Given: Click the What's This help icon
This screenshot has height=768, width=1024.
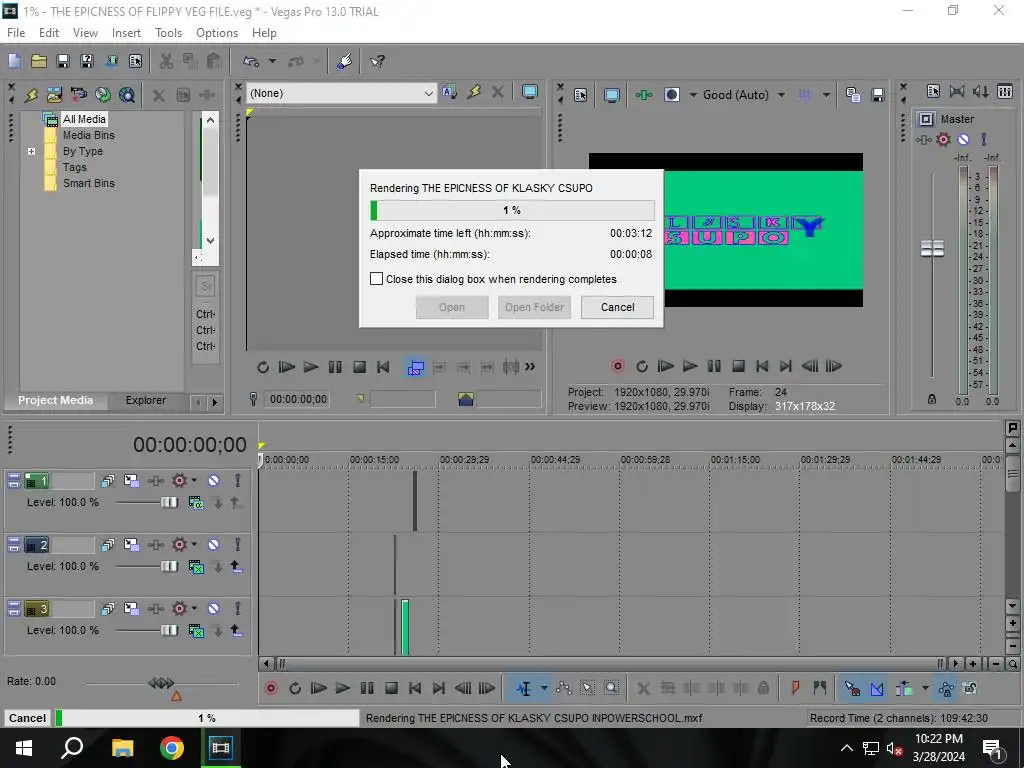Looking at the screenshot, I should pos(377,61).
